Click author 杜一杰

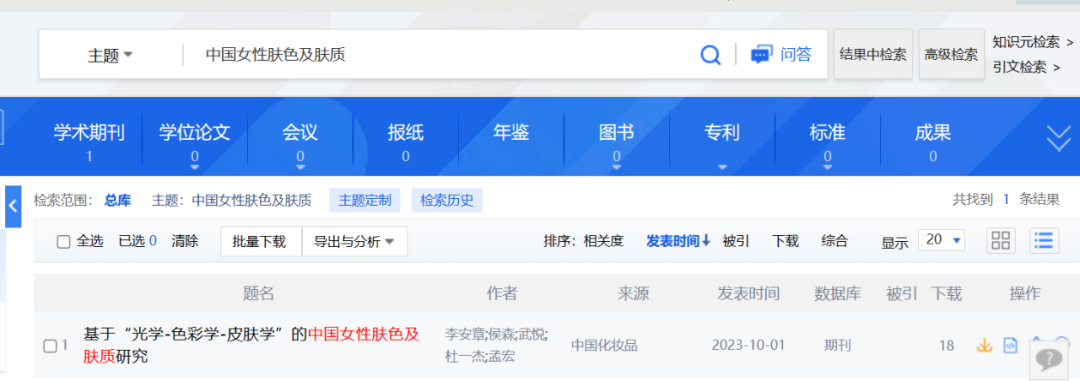(464, 356)
